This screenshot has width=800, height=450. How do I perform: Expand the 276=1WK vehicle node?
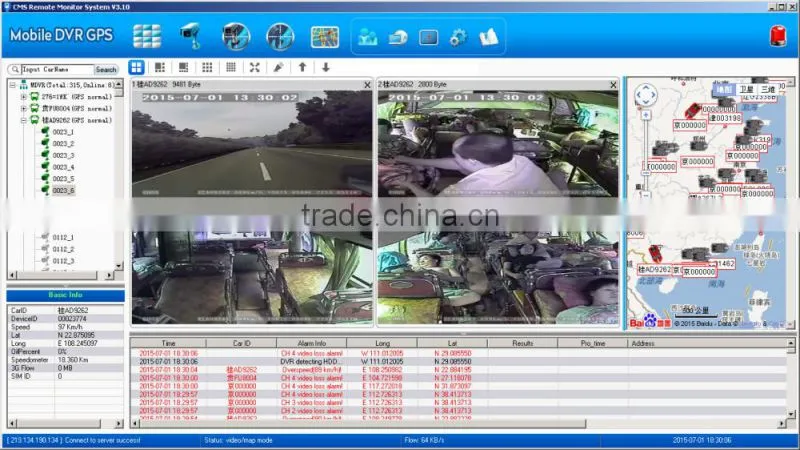coord(23,96)
